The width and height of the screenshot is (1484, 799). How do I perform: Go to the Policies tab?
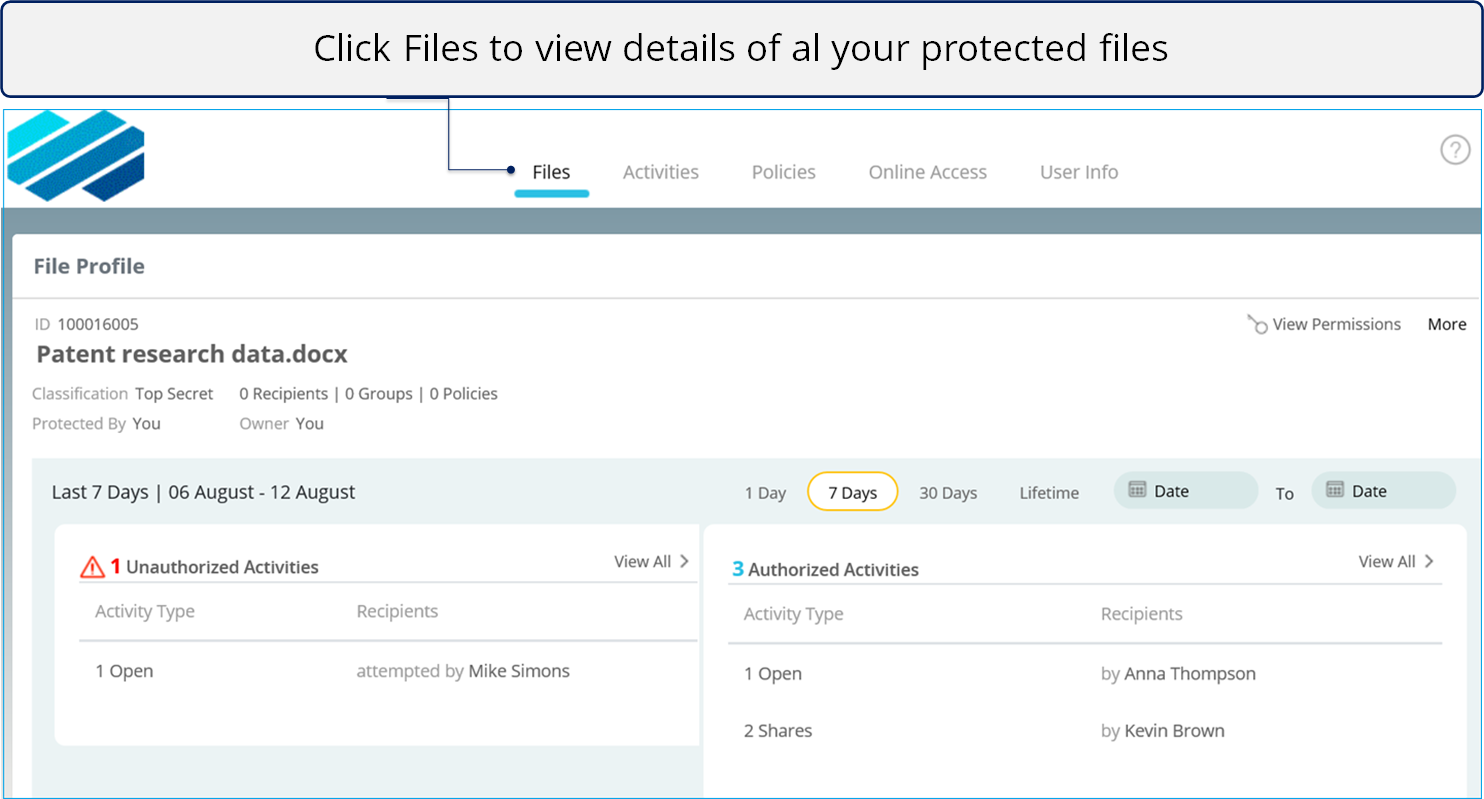coord(783,172)
